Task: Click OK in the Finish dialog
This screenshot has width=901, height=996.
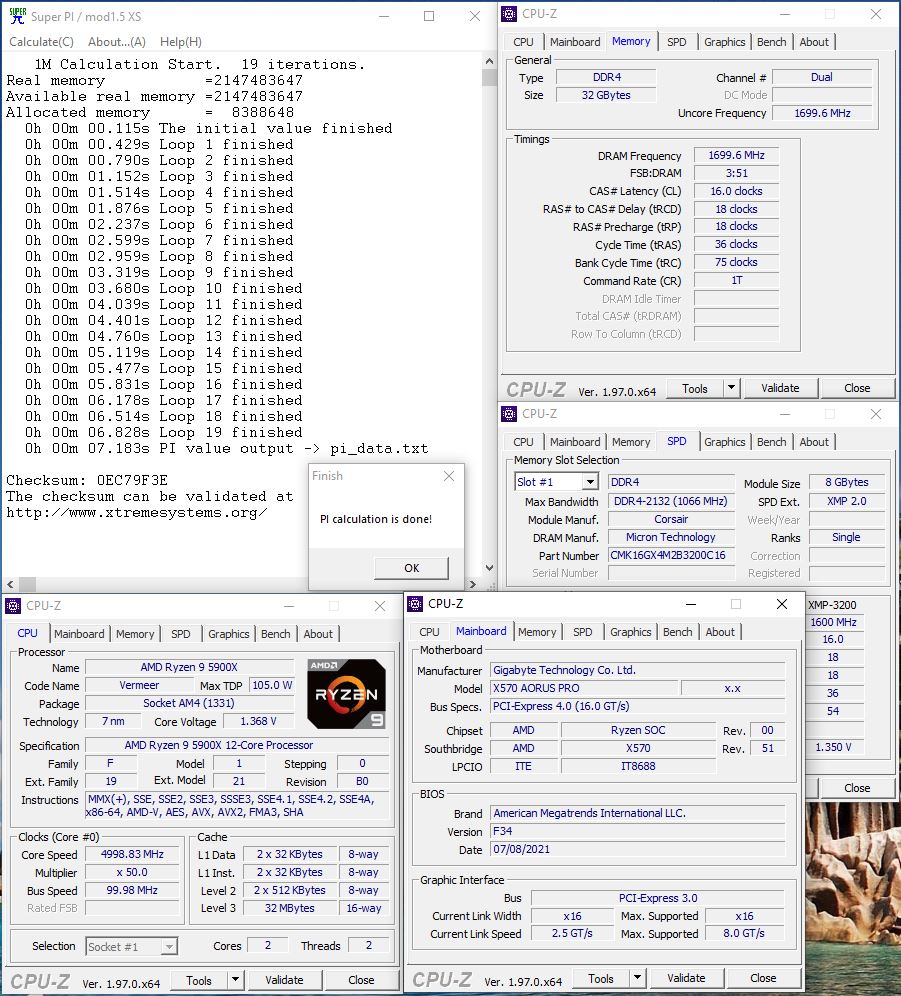Action: pyautogui.click(x=412, y=568)
